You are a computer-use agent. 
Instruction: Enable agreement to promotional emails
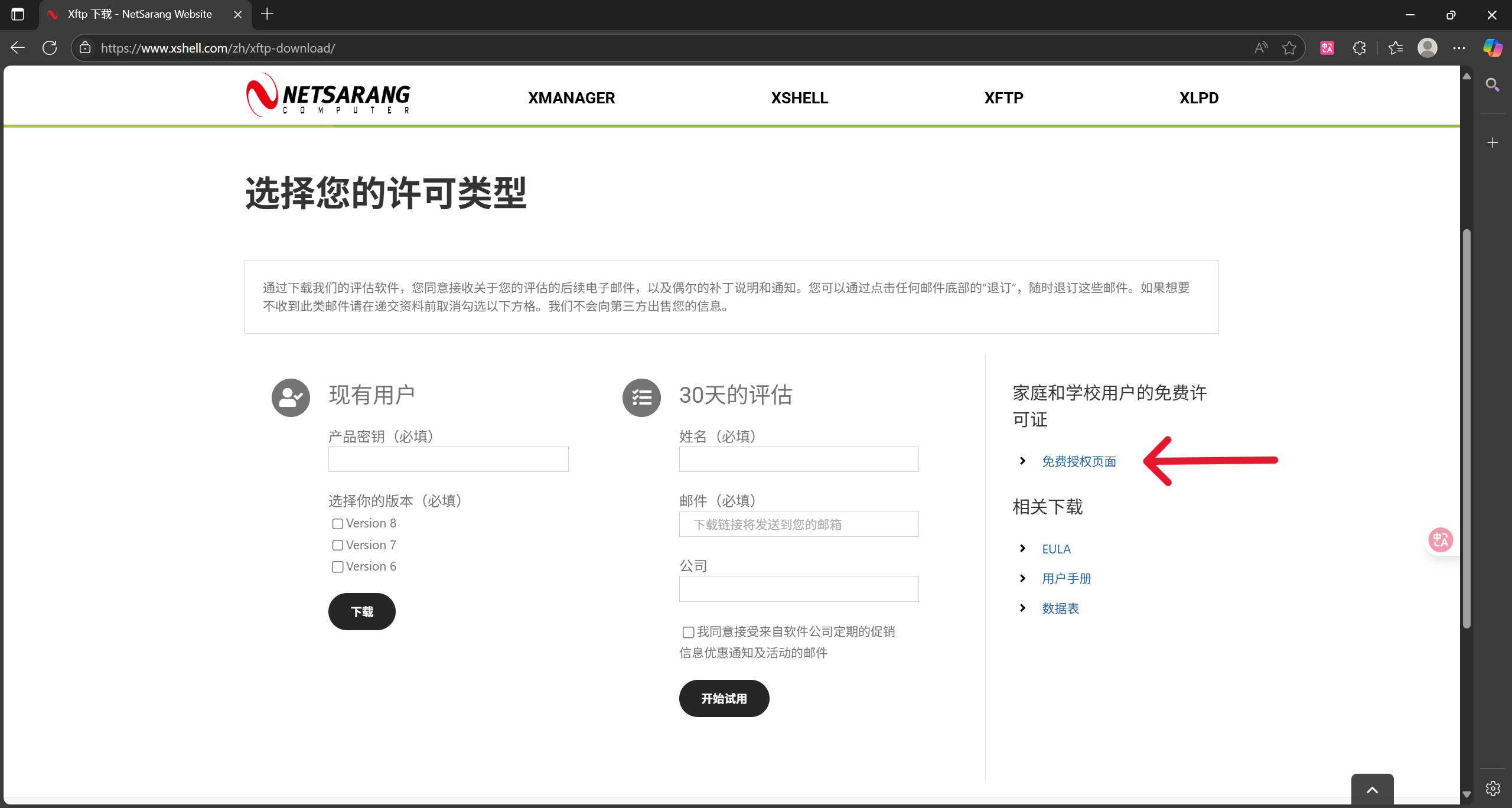(687, 632)
